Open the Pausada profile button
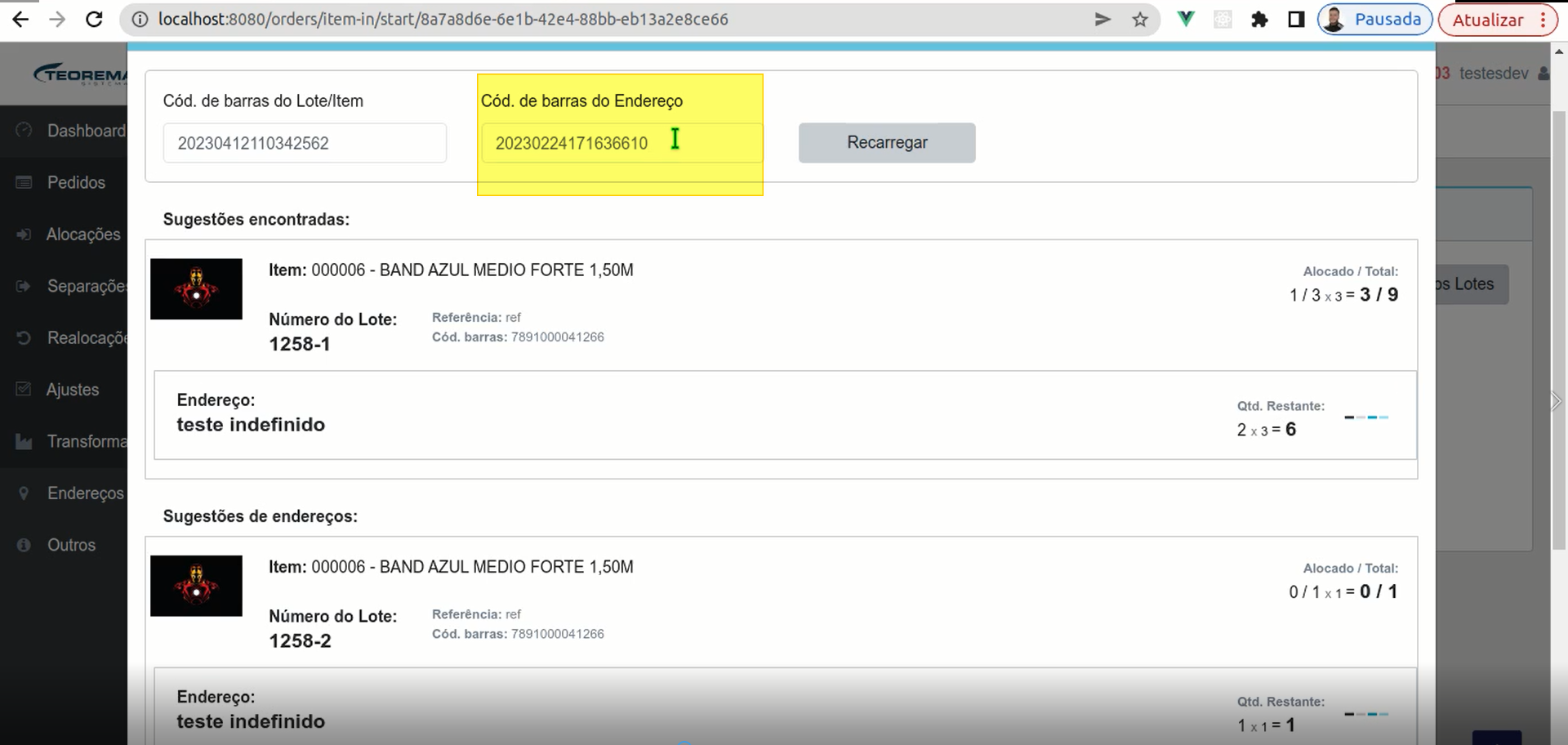The width and height of the screenshot is (1568, 745). tap(1374, 20)
